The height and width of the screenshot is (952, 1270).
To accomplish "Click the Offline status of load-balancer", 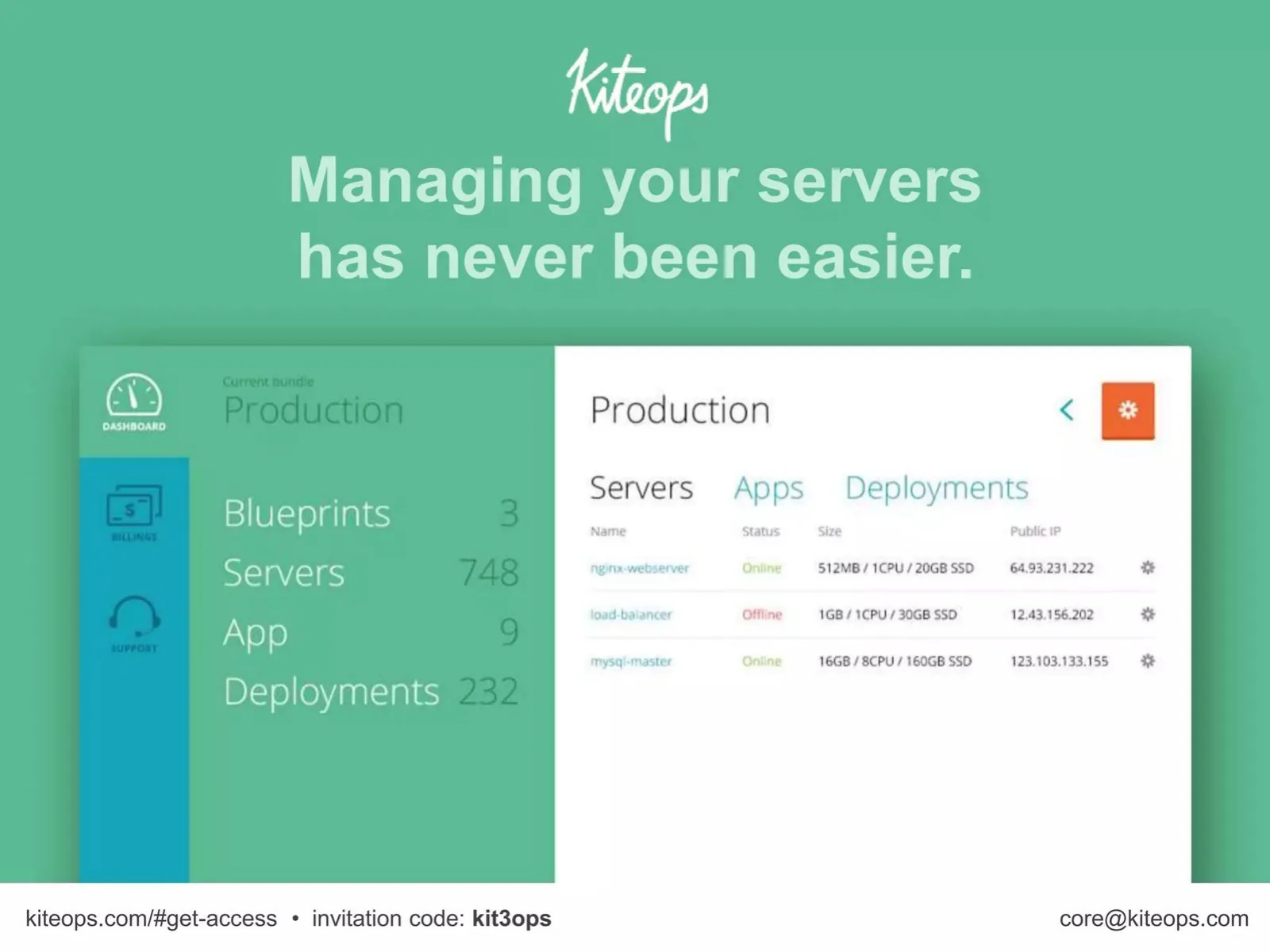I will tap(762, 614).
